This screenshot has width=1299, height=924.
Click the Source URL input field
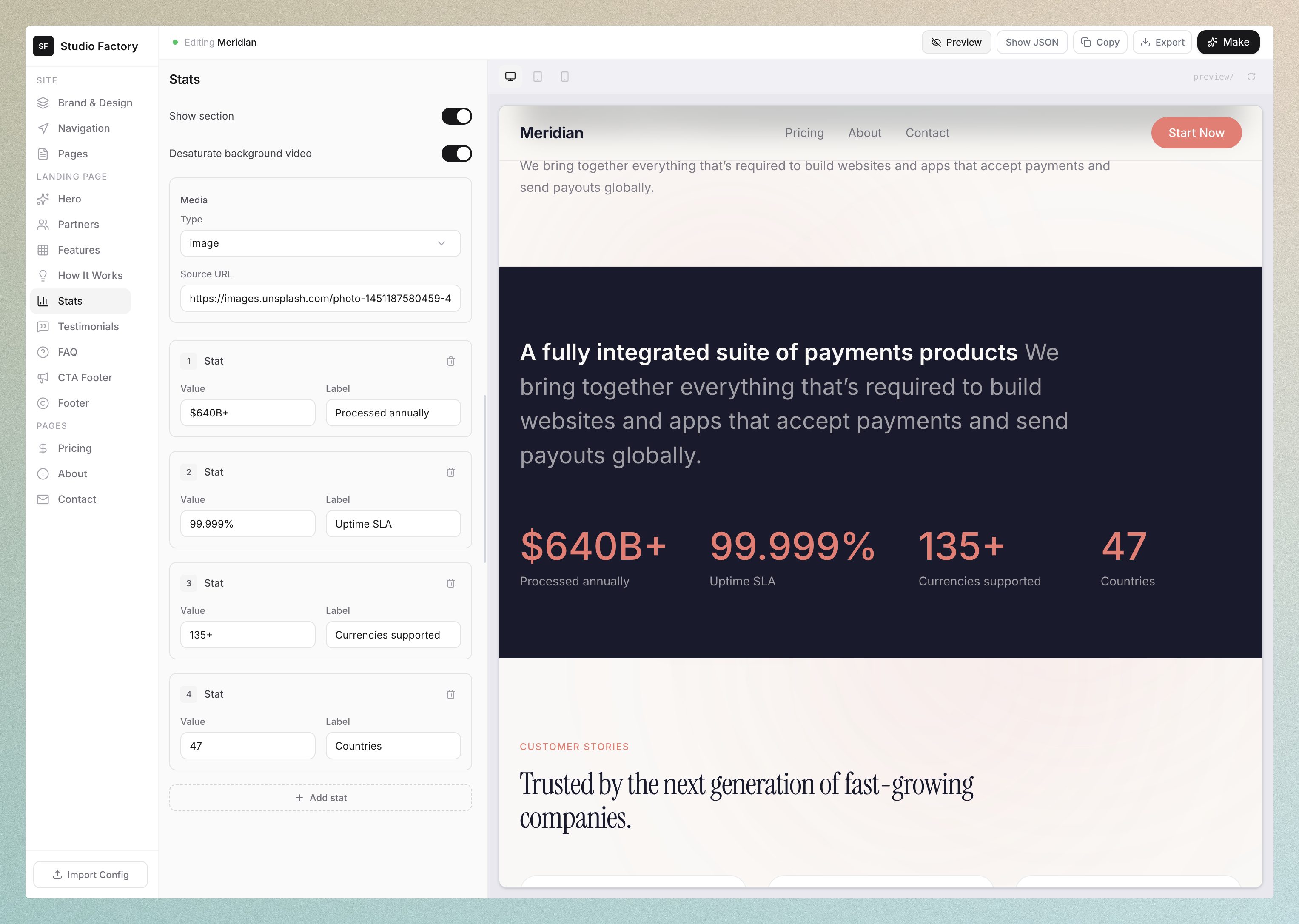[x=320, y=299]
